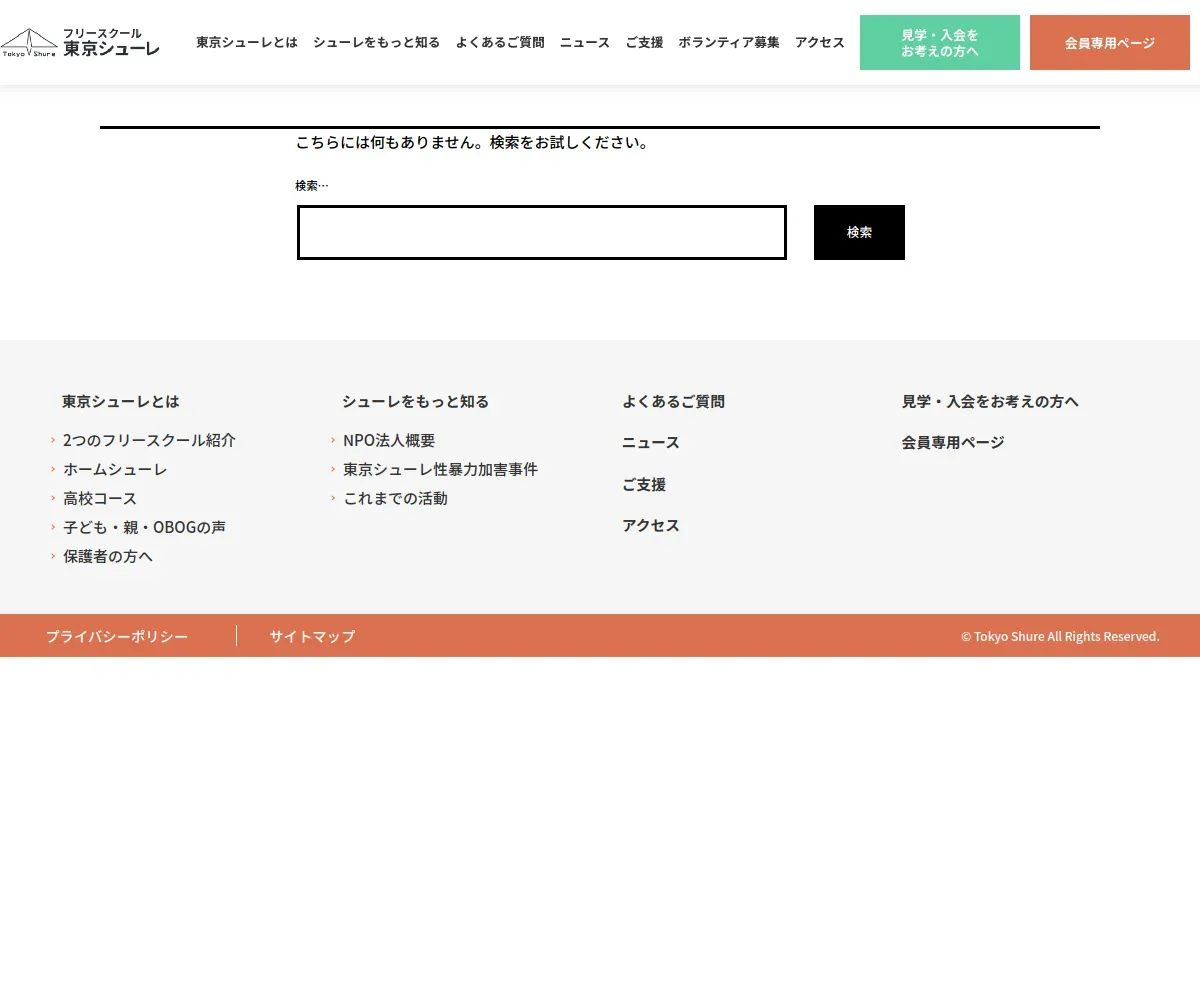Image resolution: width=1200 pixels, height=1000 pixels.
Task: Open footer link アクセス
Action: tap(651, 525)
